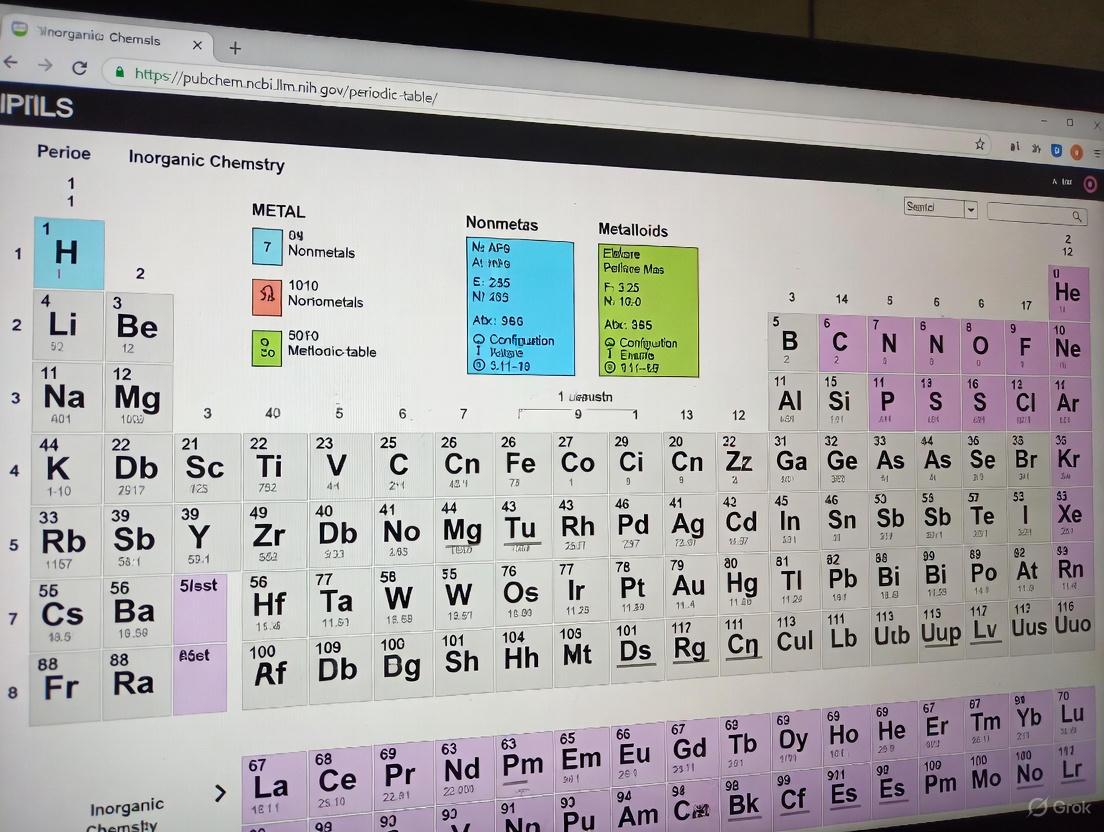The width and height of the screenshot is (1104, 832).
Task: Select the Kr element cell
Action: (x=1070, y=458)
